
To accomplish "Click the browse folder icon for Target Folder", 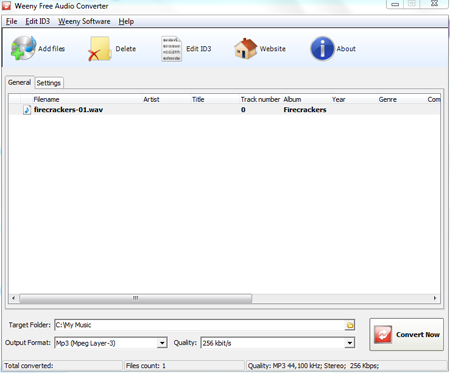I will [350, 325].
